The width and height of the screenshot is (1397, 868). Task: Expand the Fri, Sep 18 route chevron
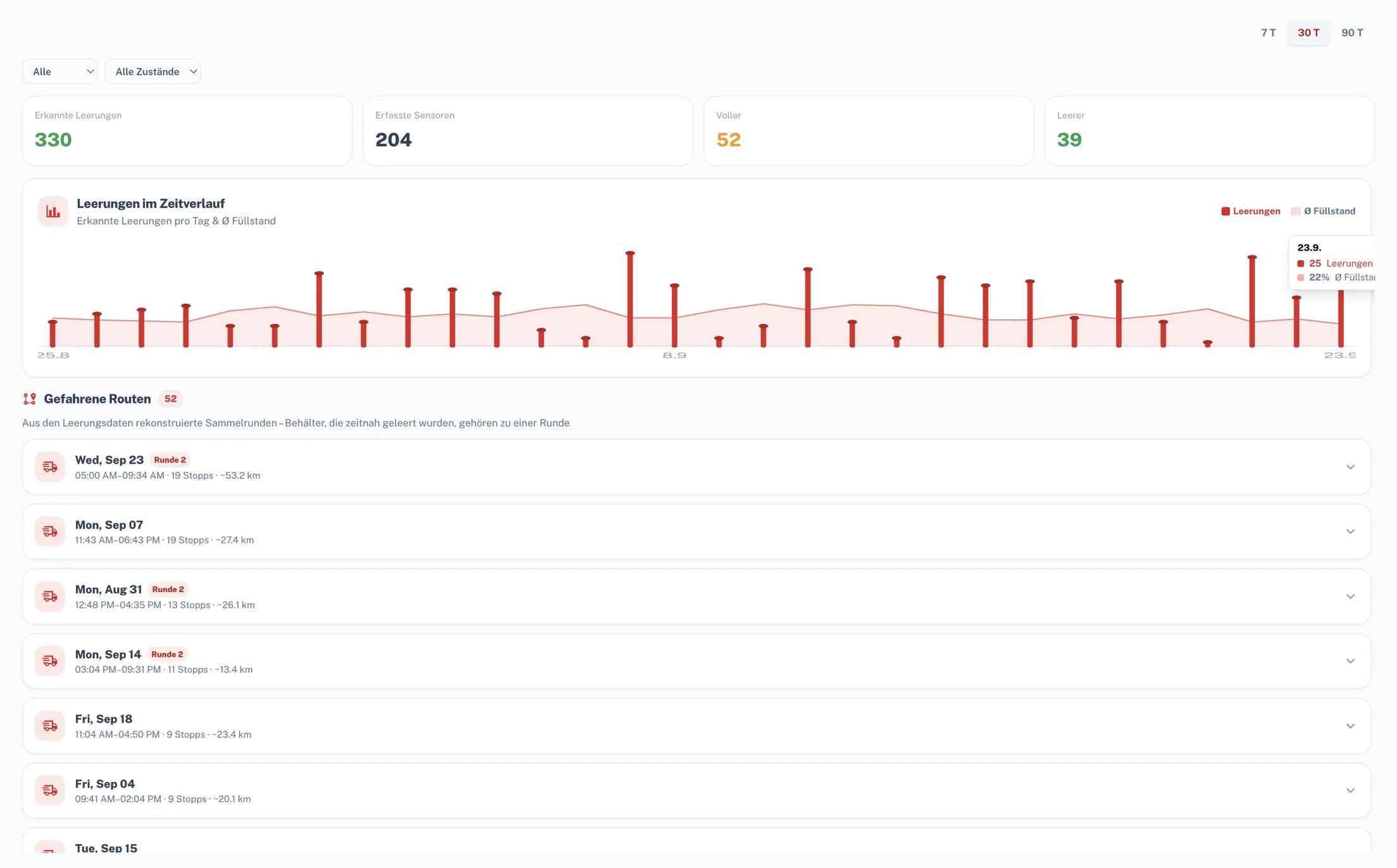pos(1350,726)
